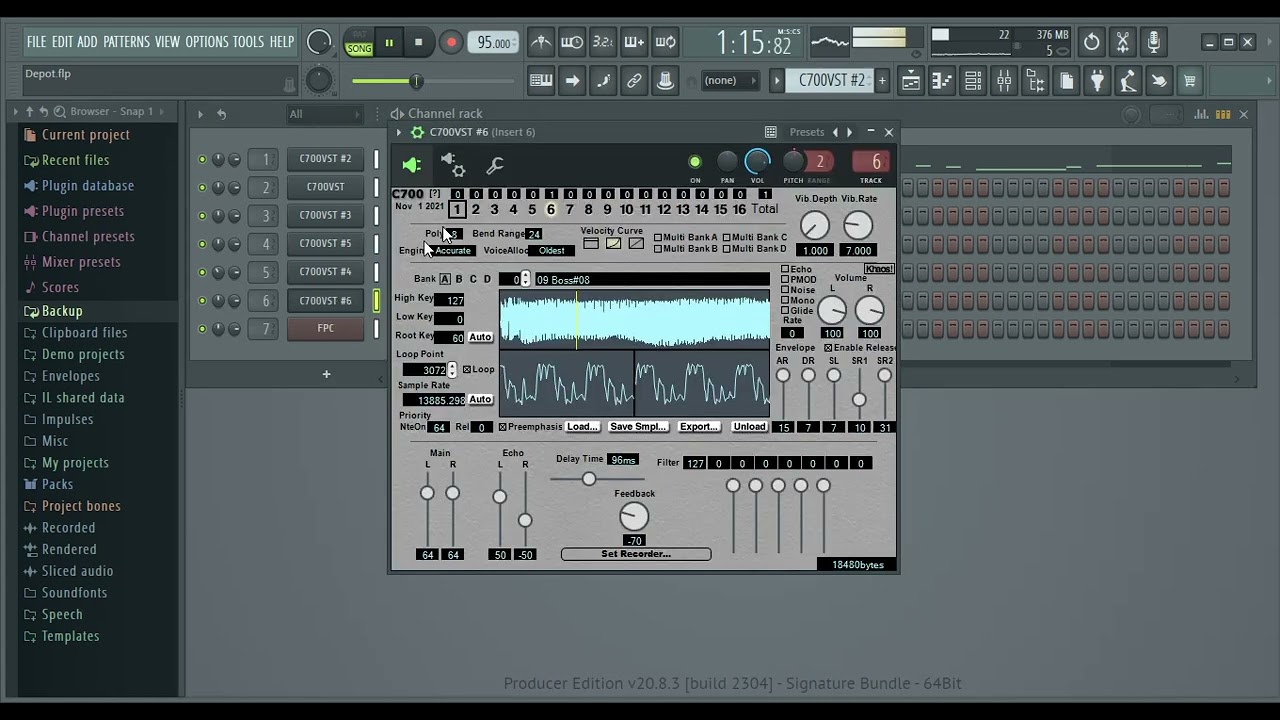Click the undo history circular arrow icon
Screen dimensions: 1280x720
(1091, 42)
